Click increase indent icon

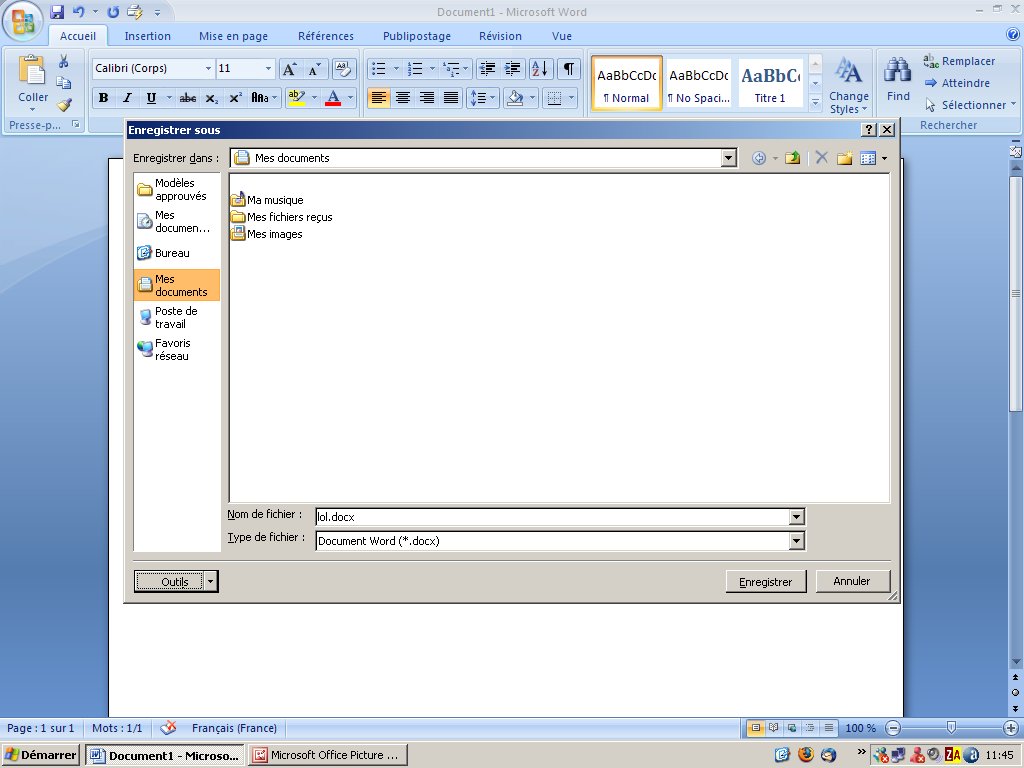(x=513, y=69)
